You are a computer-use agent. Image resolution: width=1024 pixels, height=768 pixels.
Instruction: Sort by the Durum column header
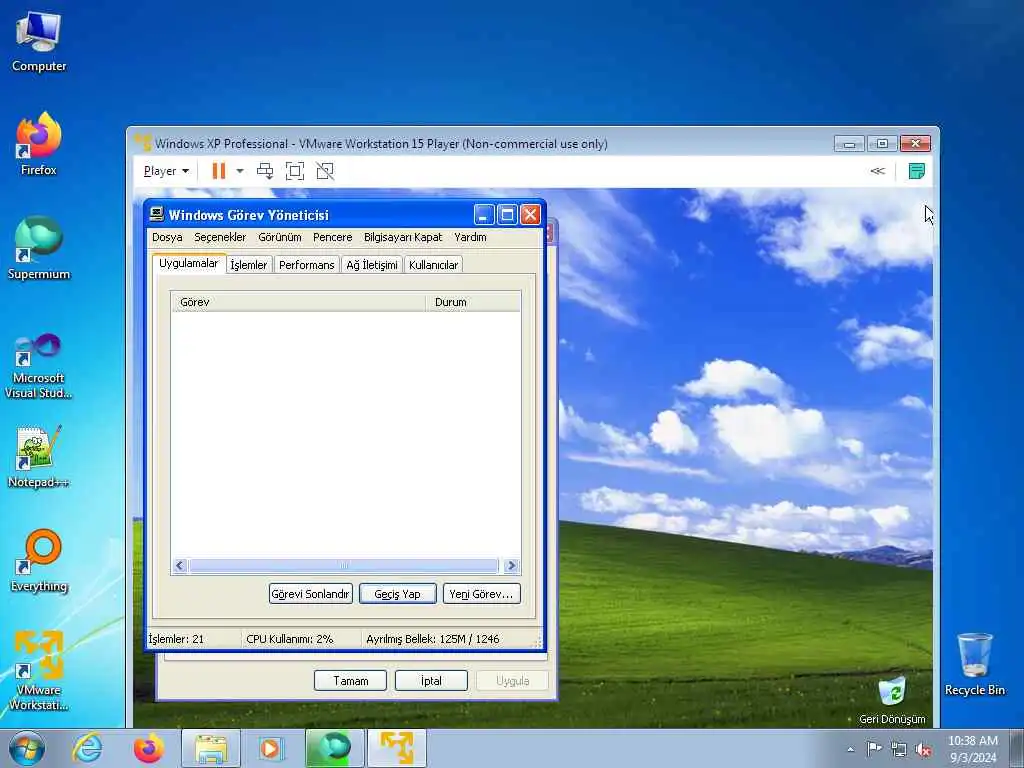point(473,302)
